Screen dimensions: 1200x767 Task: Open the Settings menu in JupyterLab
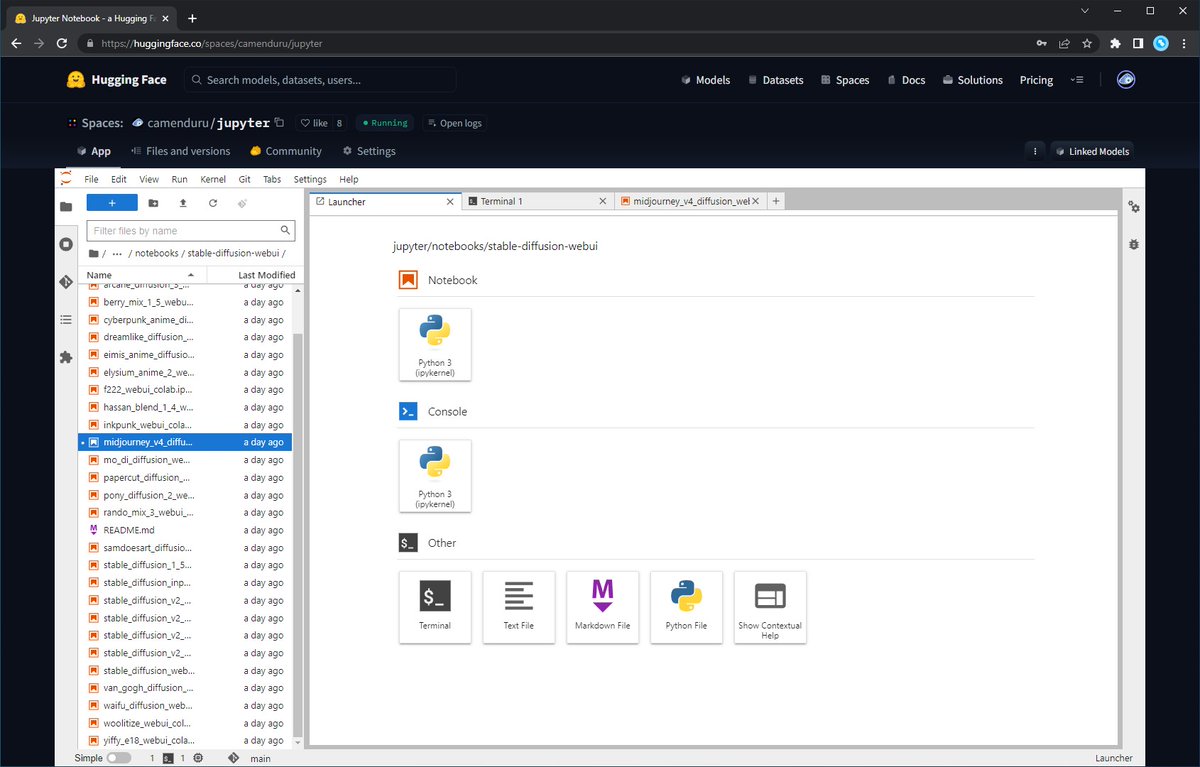[310, 179]
